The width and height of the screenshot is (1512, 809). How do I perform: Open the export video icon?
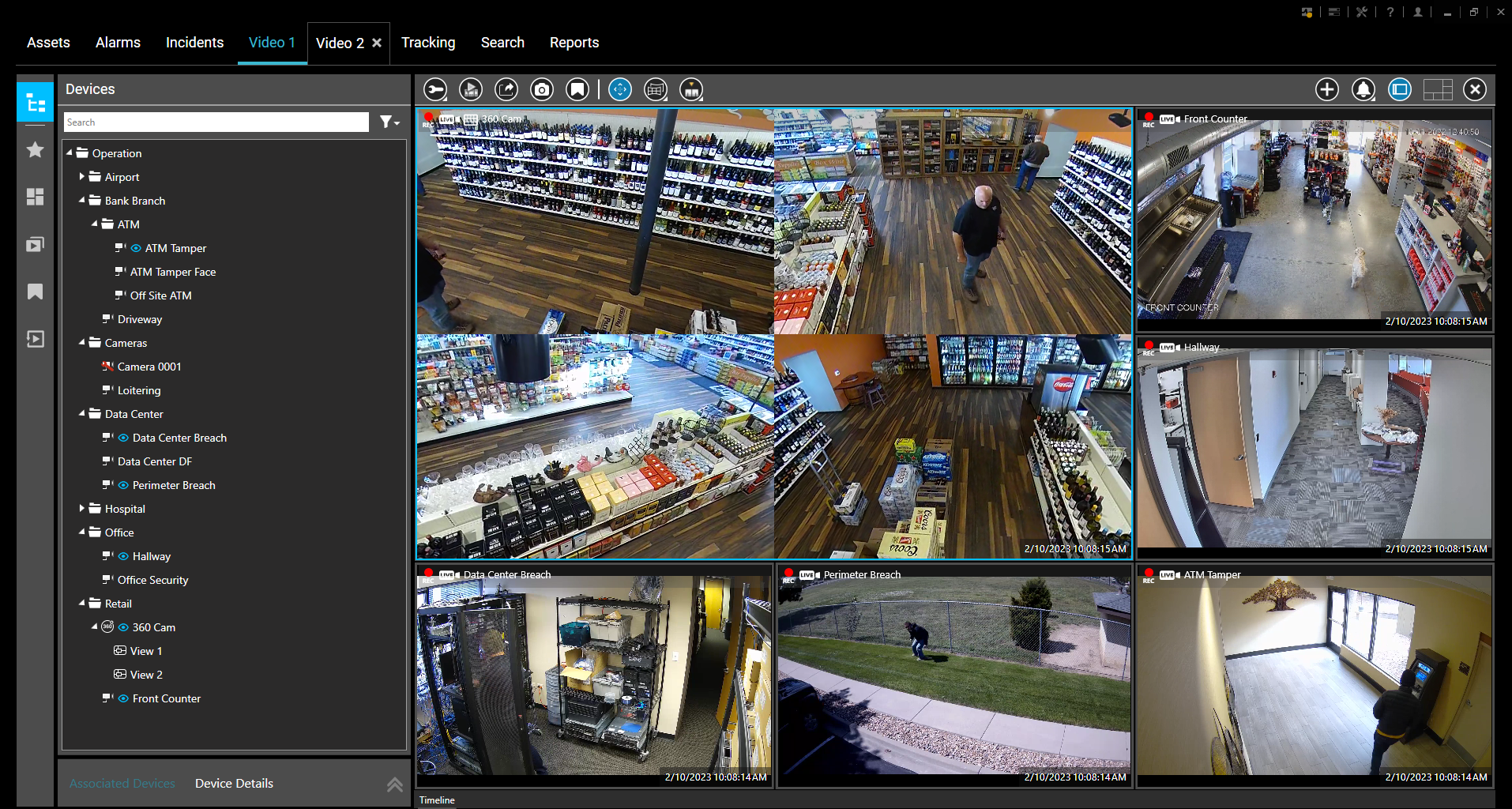pyautogui.click(x=506, y=89)
